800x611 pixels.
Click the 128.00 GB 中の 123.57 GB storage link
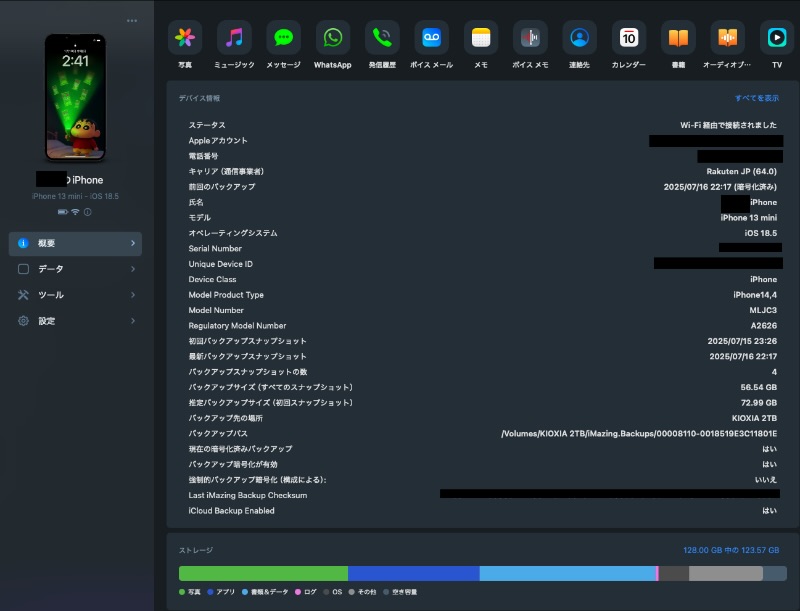pyautogui.click(x=731, y=550)
